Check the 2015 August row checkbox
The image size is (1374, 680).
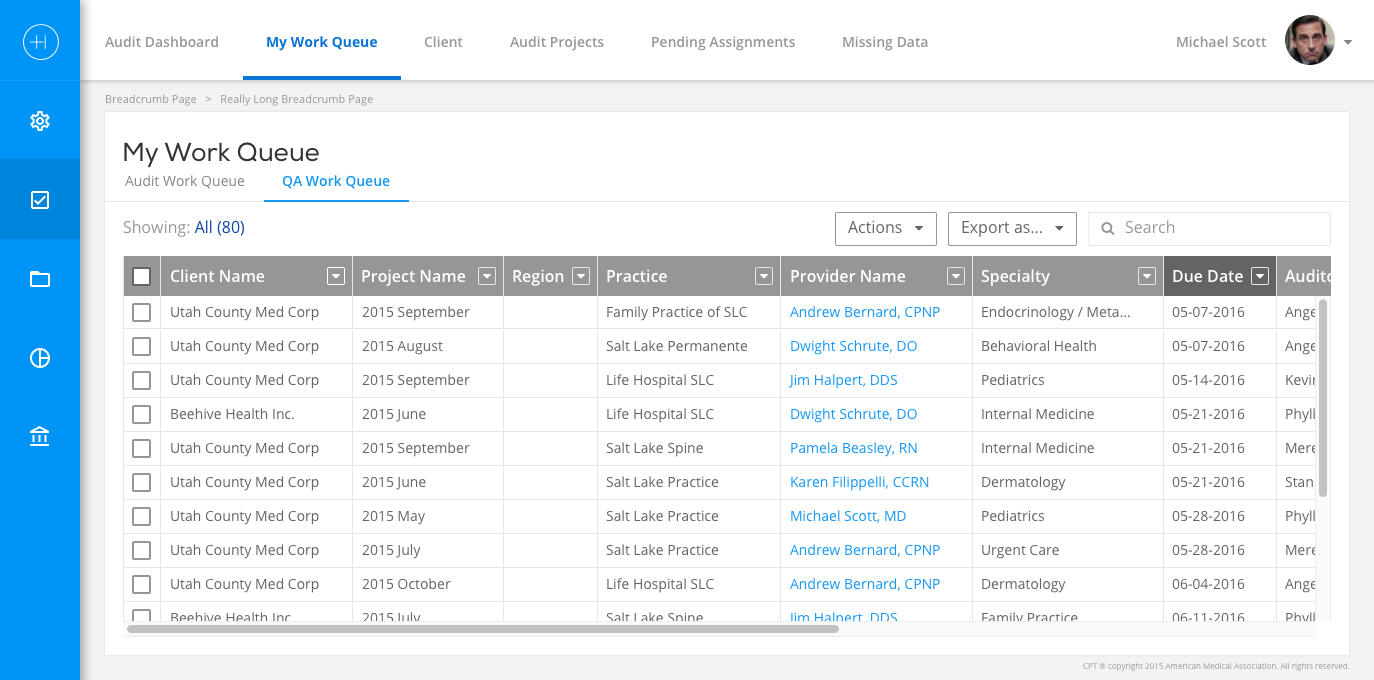(x=141, y=346)
